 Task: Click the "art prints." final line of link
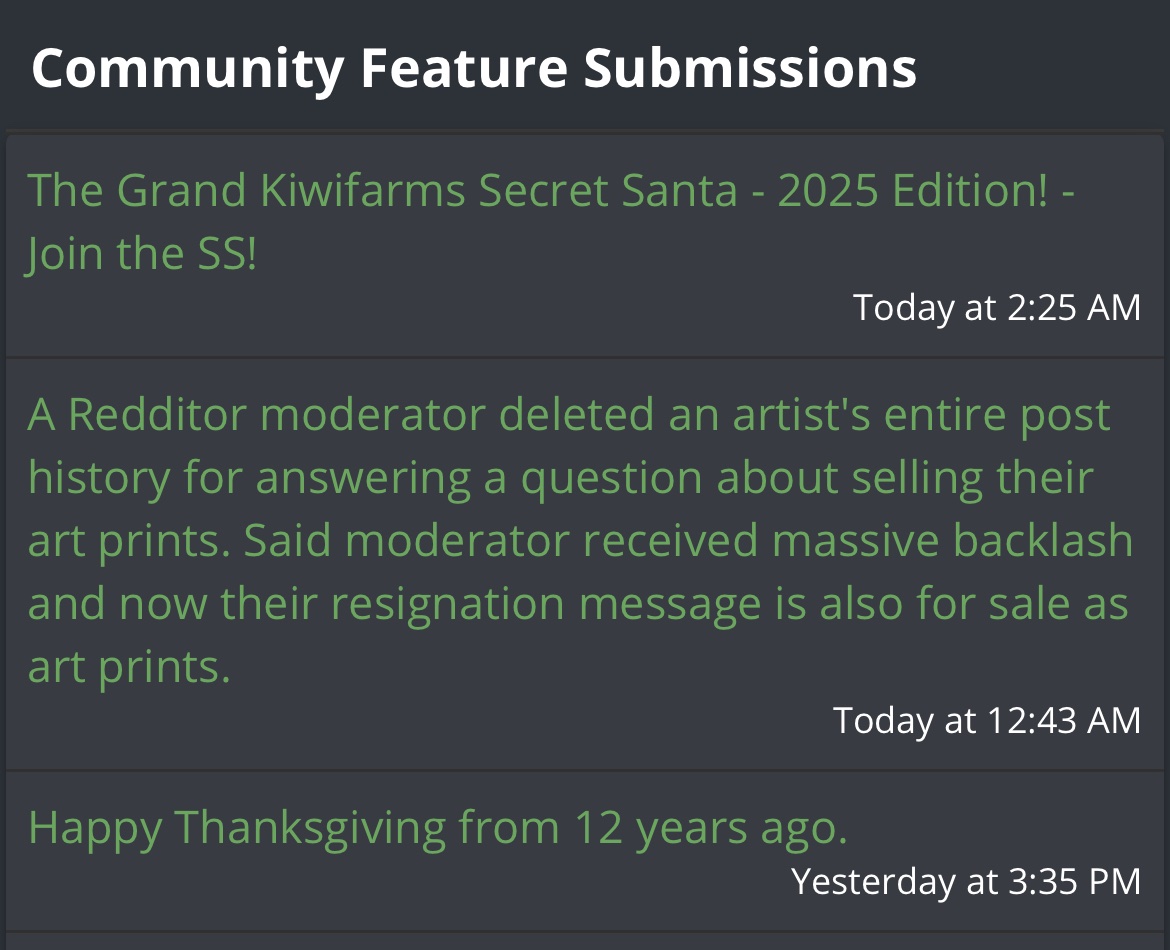(129, 667)
